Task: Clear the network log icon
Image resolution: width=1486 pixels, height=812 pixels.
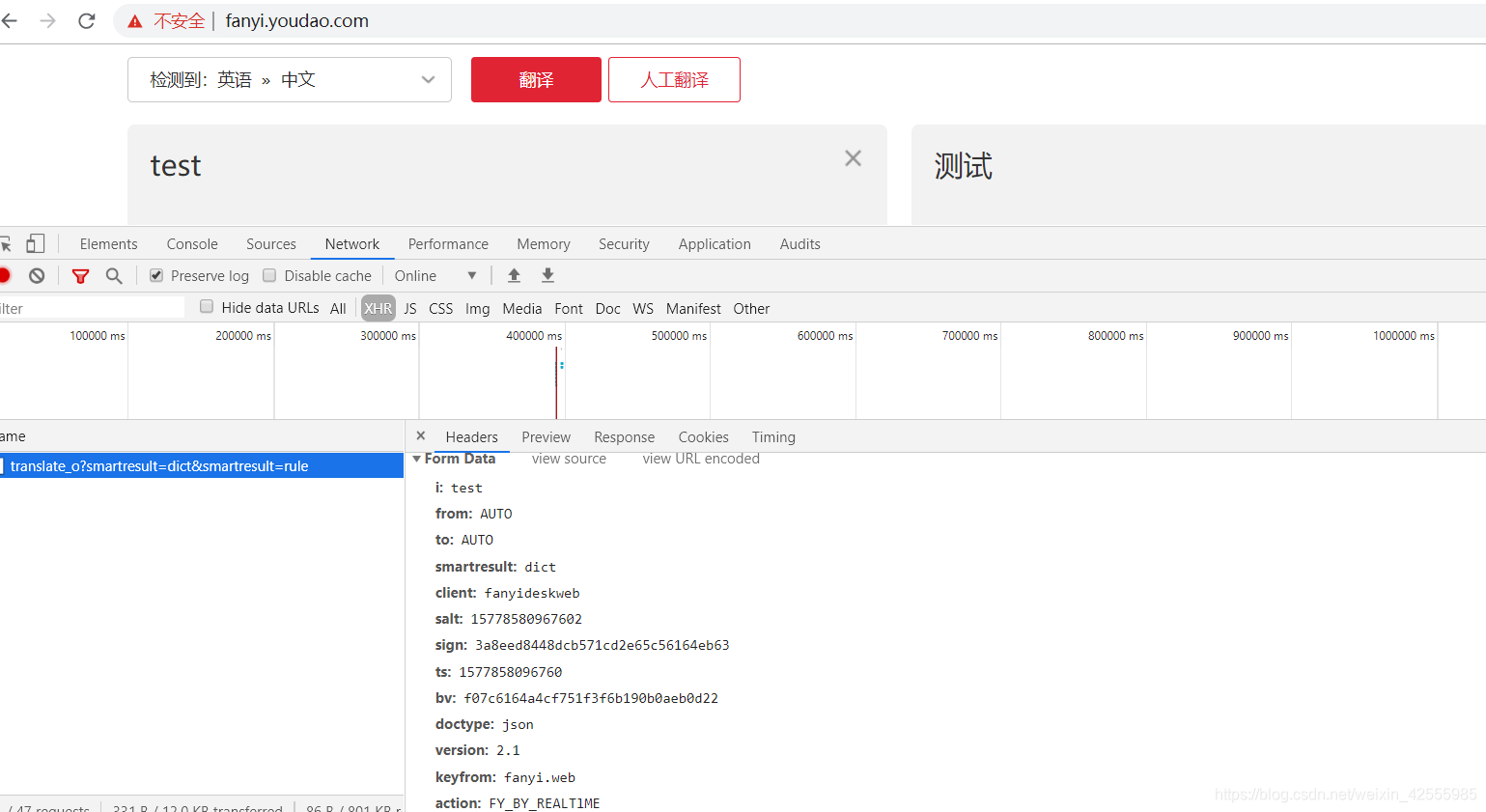Action: 37,276
